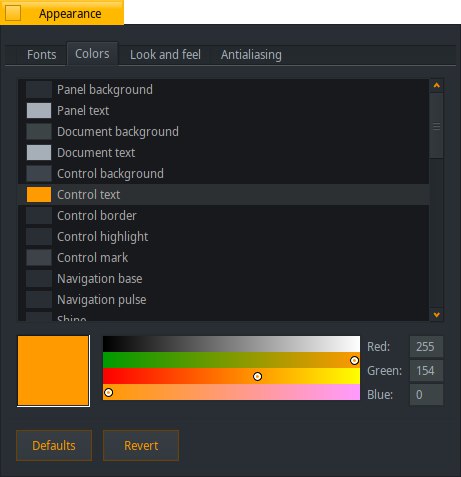Viewport: 461px width, 477px height.
Task: Open the Look and feel tab
Action: 165,54
